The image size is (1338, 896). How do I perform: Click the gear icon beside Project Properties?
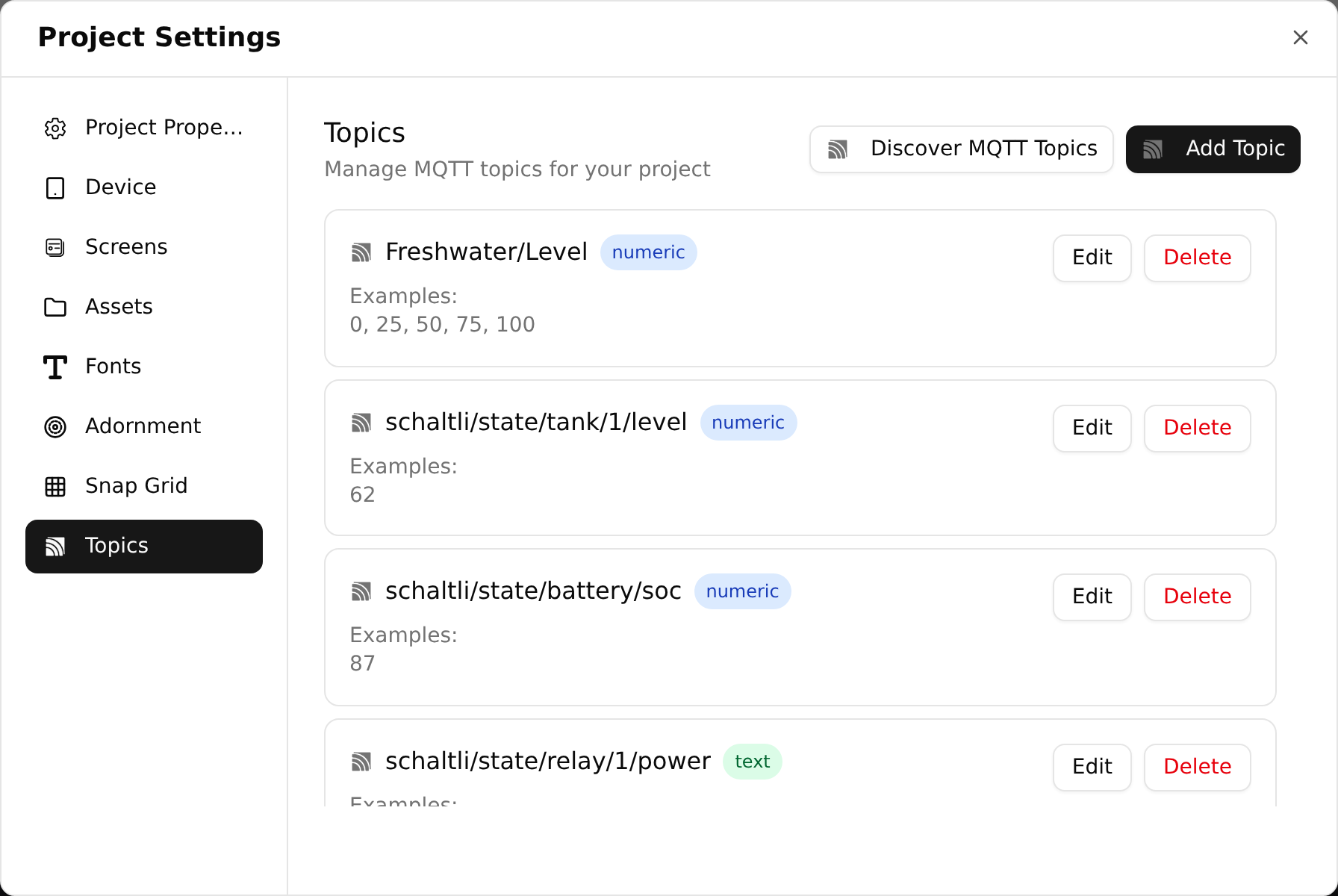pos(55,128)
